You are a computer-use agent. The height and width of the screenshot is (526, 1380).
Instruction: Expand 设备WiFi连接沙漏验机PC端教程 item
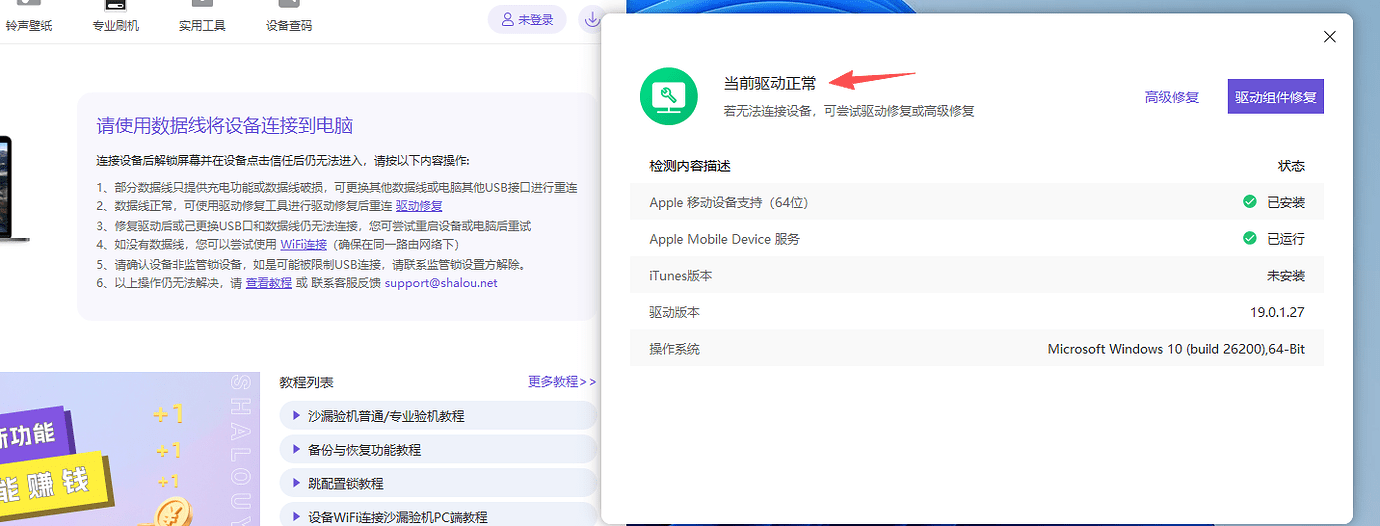439,516
